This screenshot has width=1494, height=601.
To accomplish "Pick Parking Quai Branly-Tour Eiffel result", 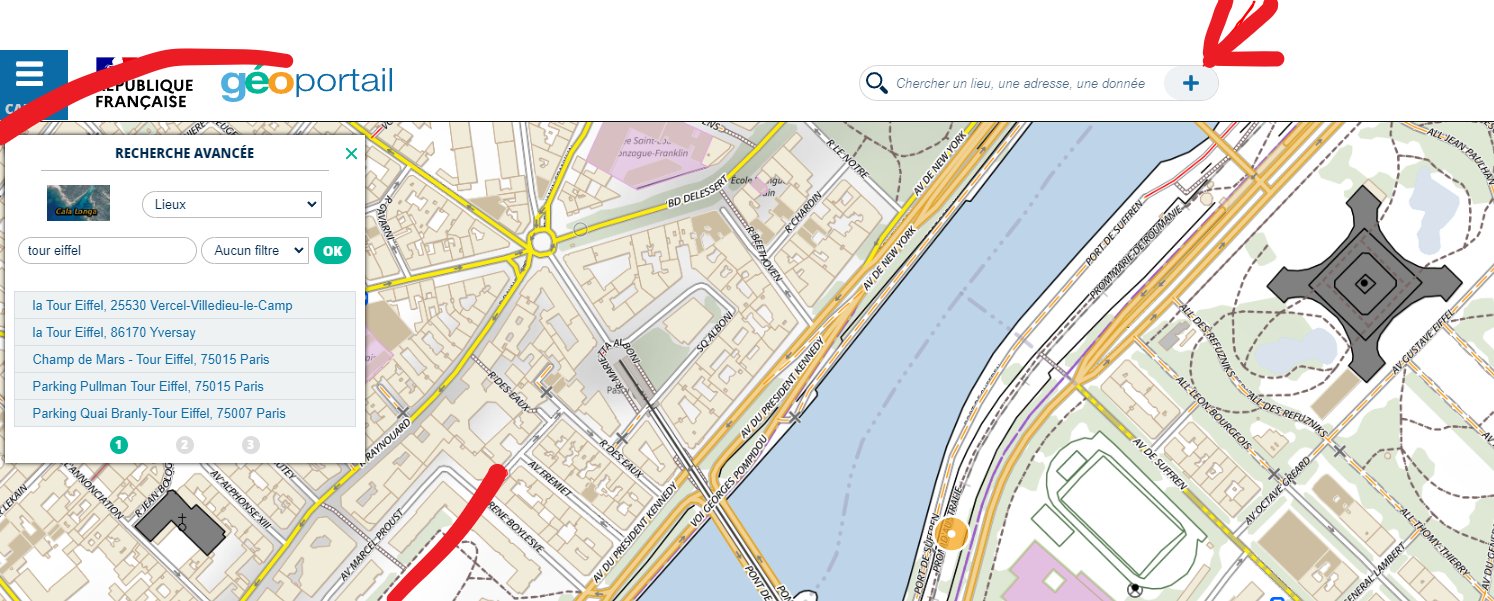I will tap(185, 413).
